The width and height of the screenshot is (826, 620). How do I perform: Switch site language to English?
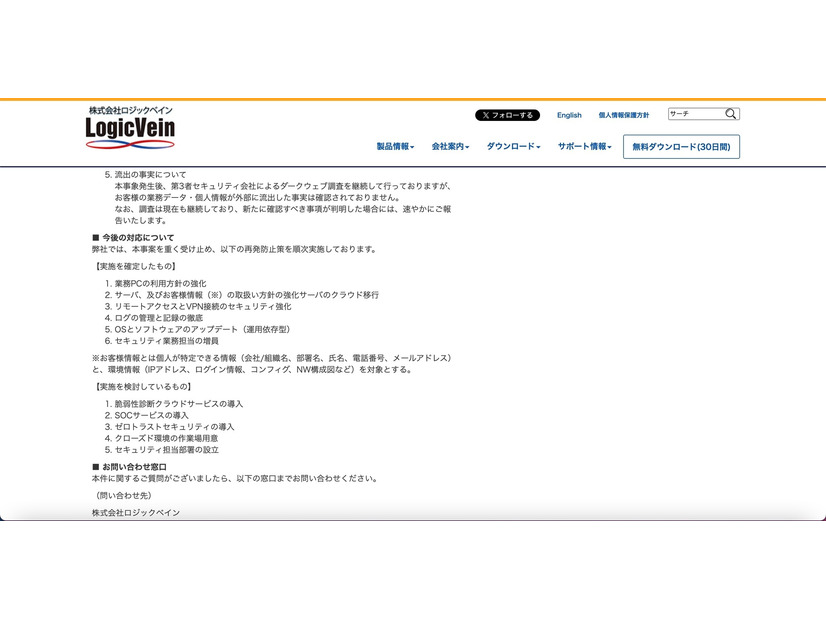click(569, 114)
